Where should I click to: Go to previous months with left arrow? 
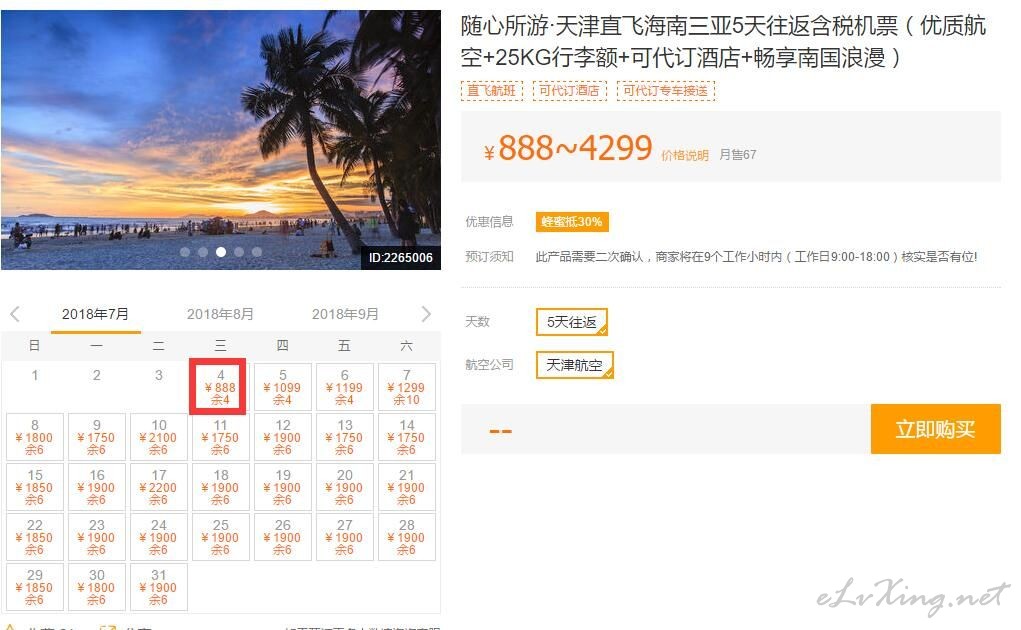click(15, 314)
